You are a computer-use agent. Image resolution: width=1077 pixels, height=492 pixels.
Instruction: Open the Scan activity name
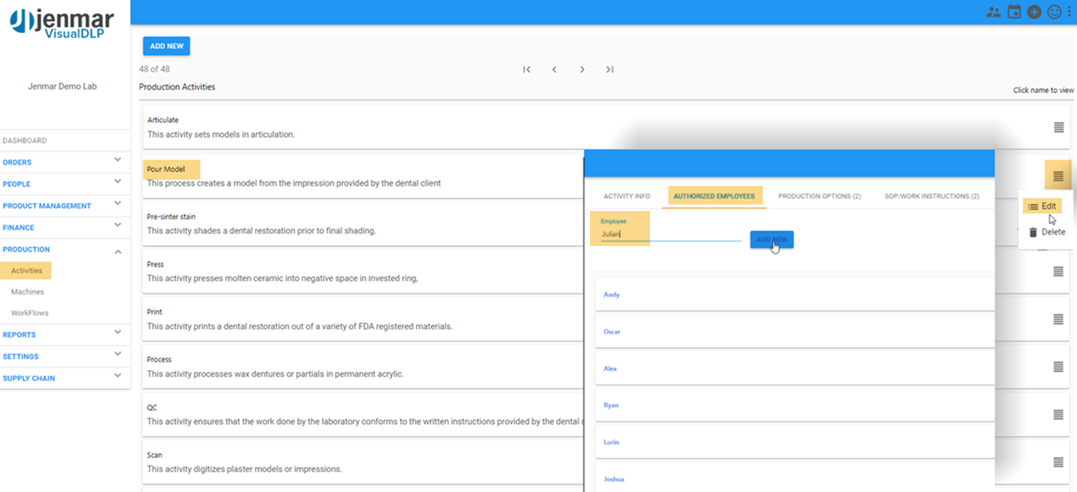point(155,455)
